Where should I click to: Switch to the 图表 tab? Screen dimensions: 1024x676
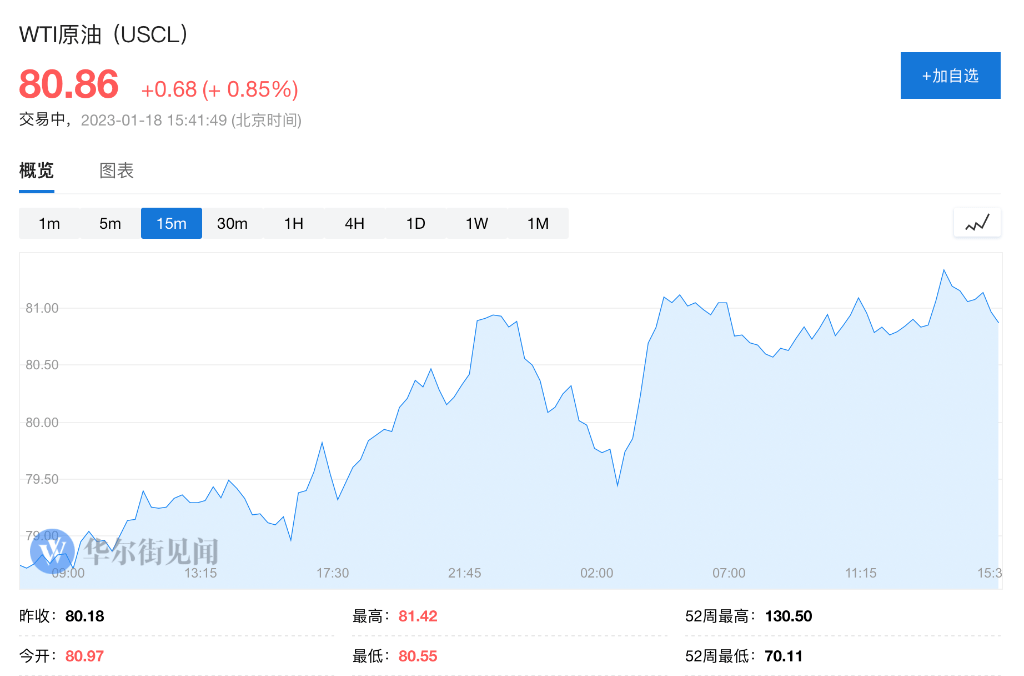[116, 171]
